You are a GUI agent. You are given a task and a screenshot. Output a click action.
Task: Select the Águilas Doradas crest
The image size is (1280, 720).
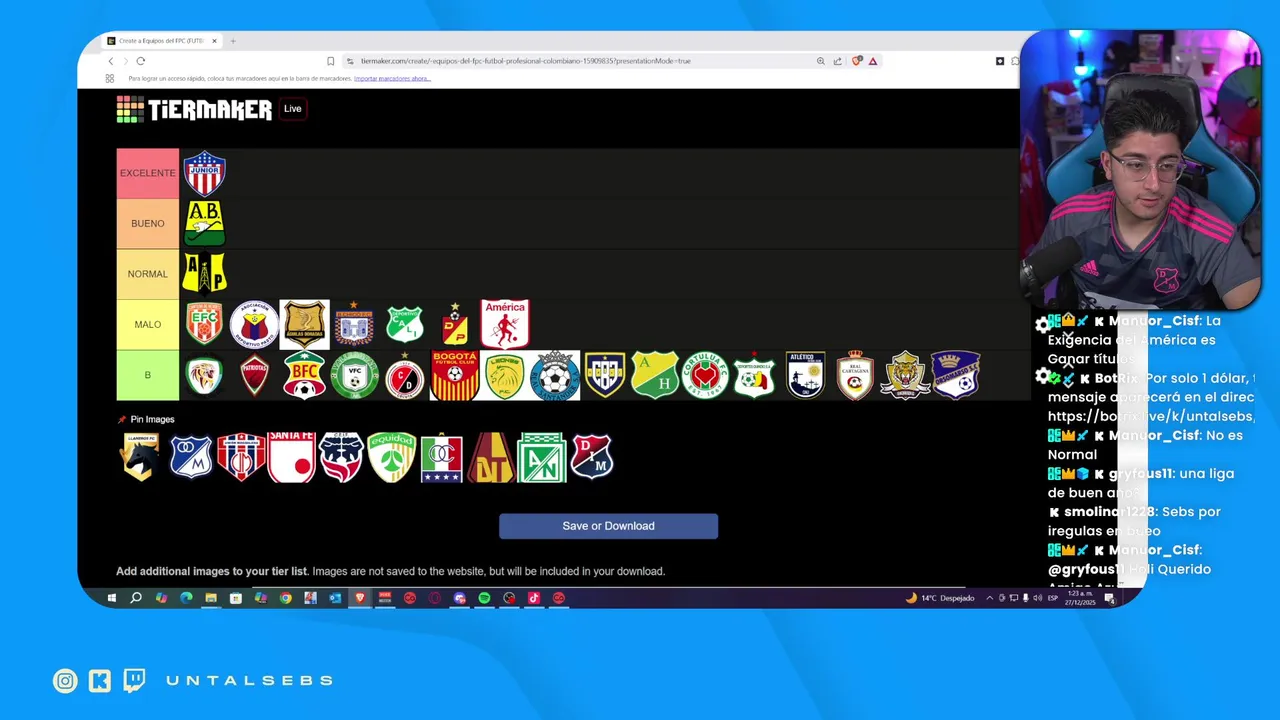coord(304,324)
